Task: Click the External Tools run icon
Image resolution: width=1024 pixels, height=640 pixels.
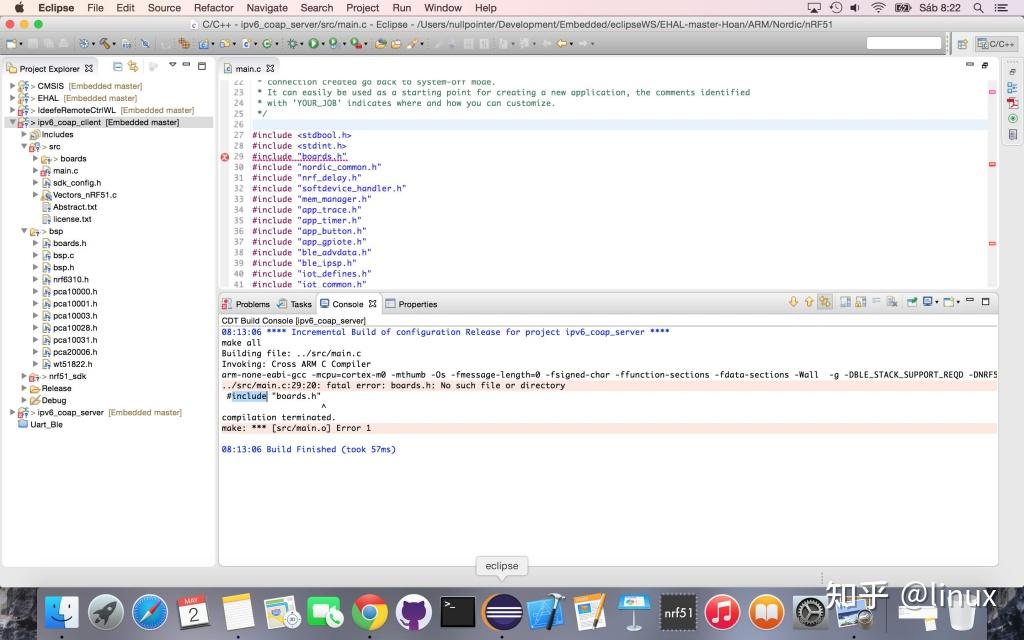Action: [356, 44]
